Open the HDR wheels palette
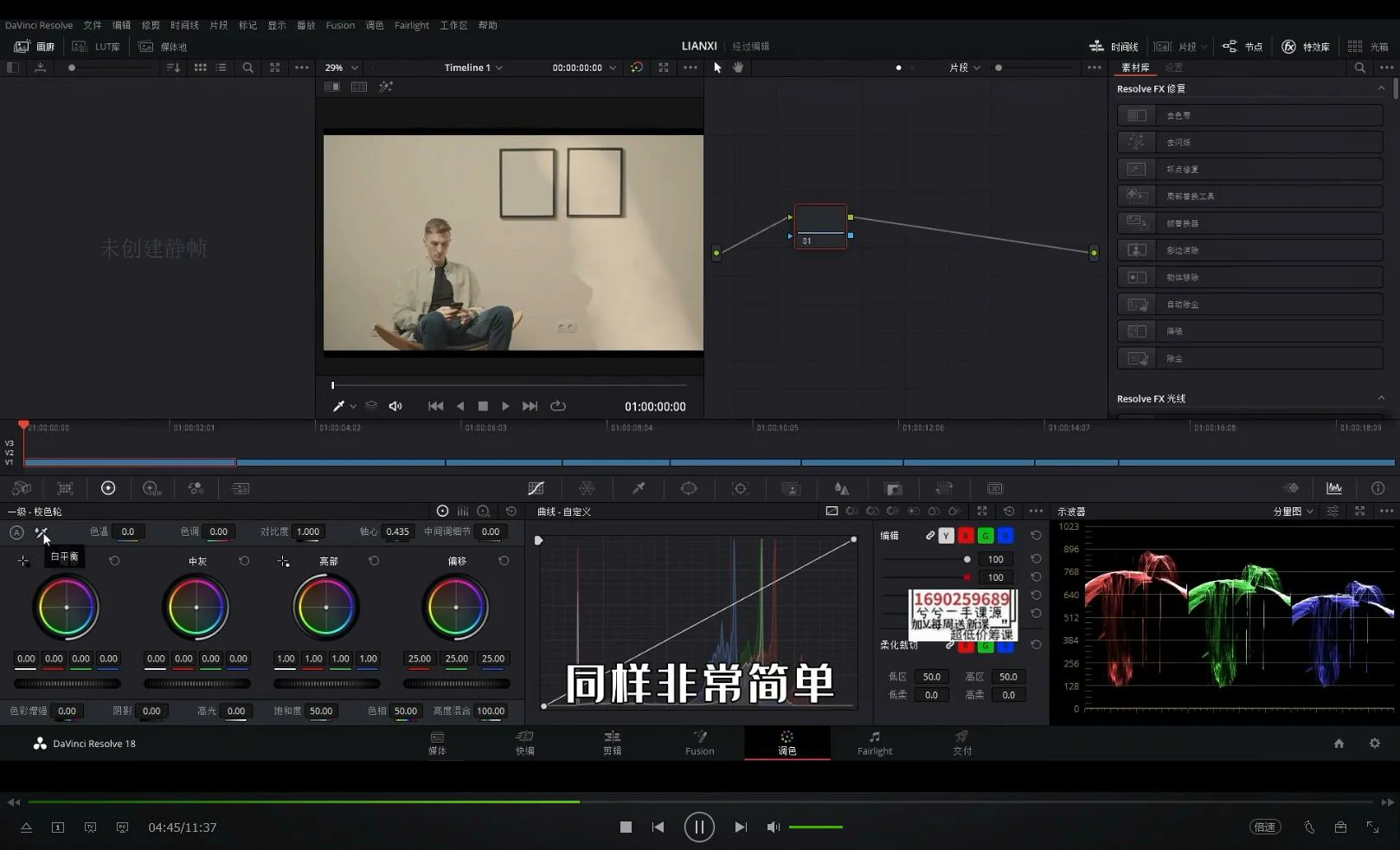The image size is (1400, 850). (x=151, y=488)
